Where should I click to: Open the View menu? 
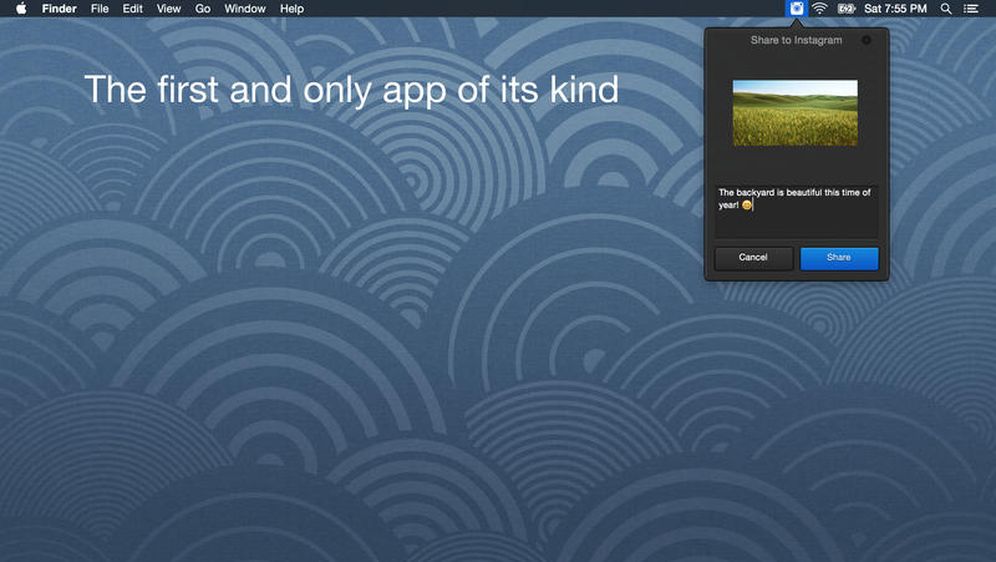pos(168,8)
